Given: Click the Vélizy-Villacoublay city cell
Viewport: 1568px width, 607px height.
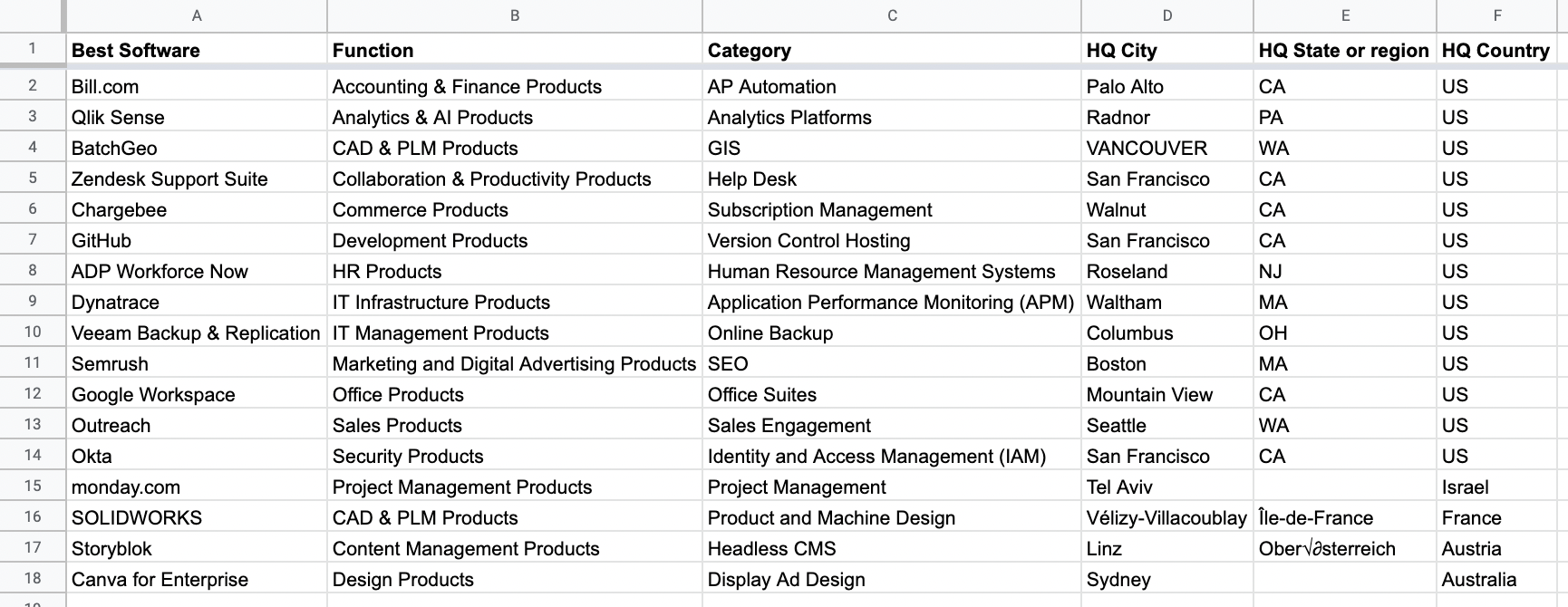Looking at the screenshot, I should pos(1167,517).
